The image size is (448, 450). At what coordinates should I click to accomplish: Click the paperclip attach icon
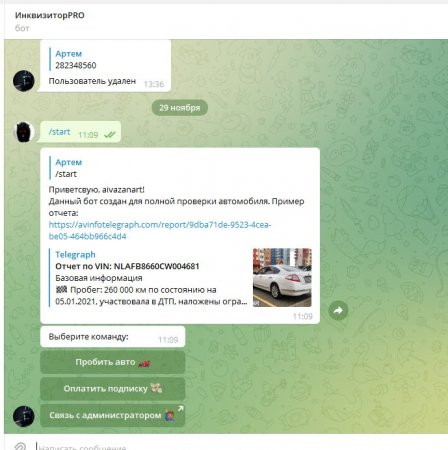coord(20,446)
